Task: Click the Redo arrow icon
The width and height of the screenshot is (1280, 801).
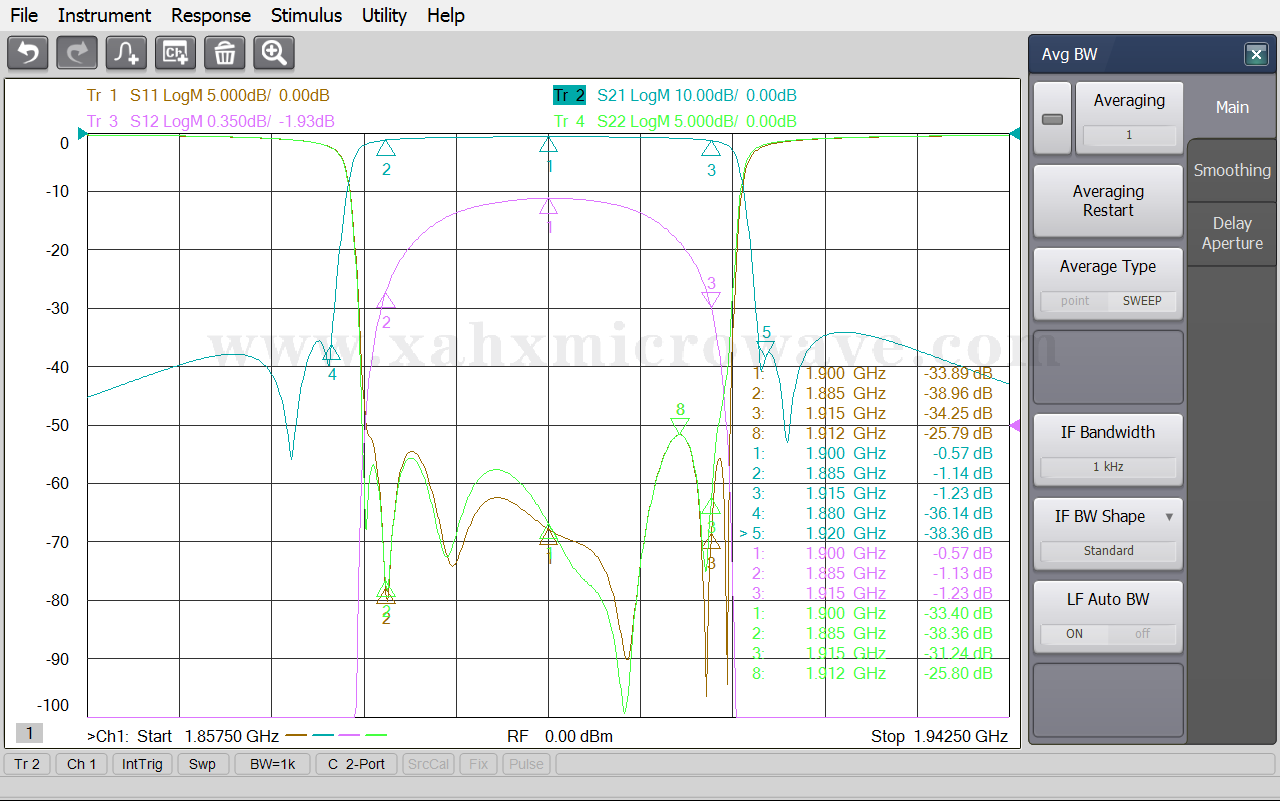Action: pos(77,53)
